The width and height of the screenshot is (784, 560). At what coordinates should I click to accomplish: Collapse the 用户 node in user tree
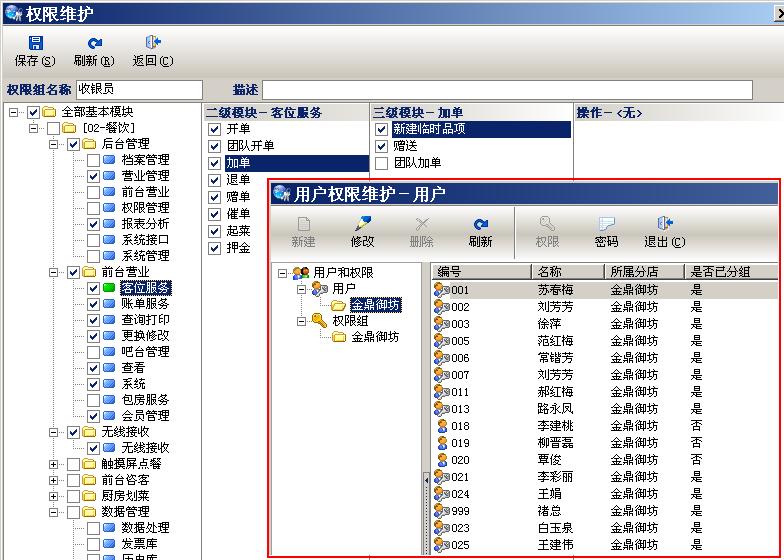[300, 289]
